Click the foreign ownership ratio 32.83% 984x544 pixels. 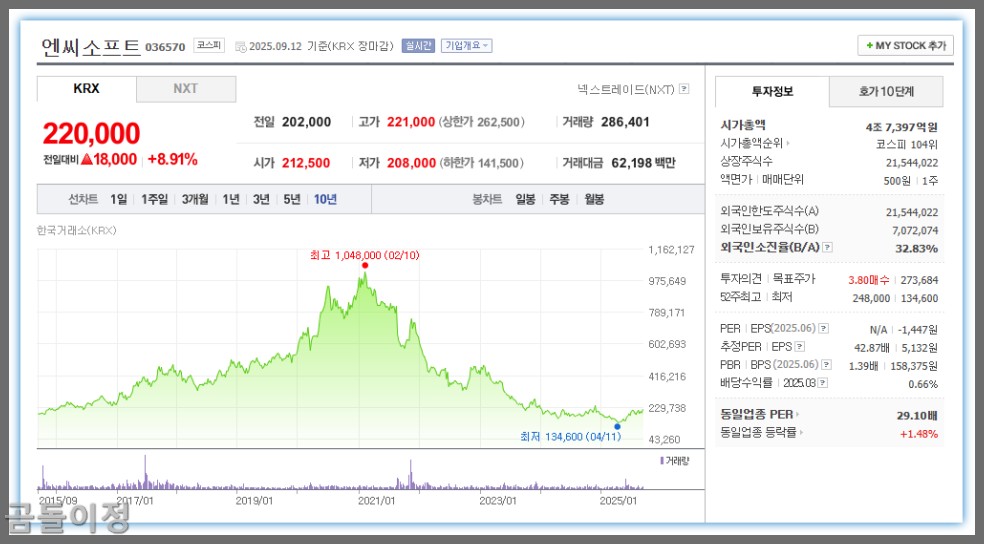tap(916, 248)
